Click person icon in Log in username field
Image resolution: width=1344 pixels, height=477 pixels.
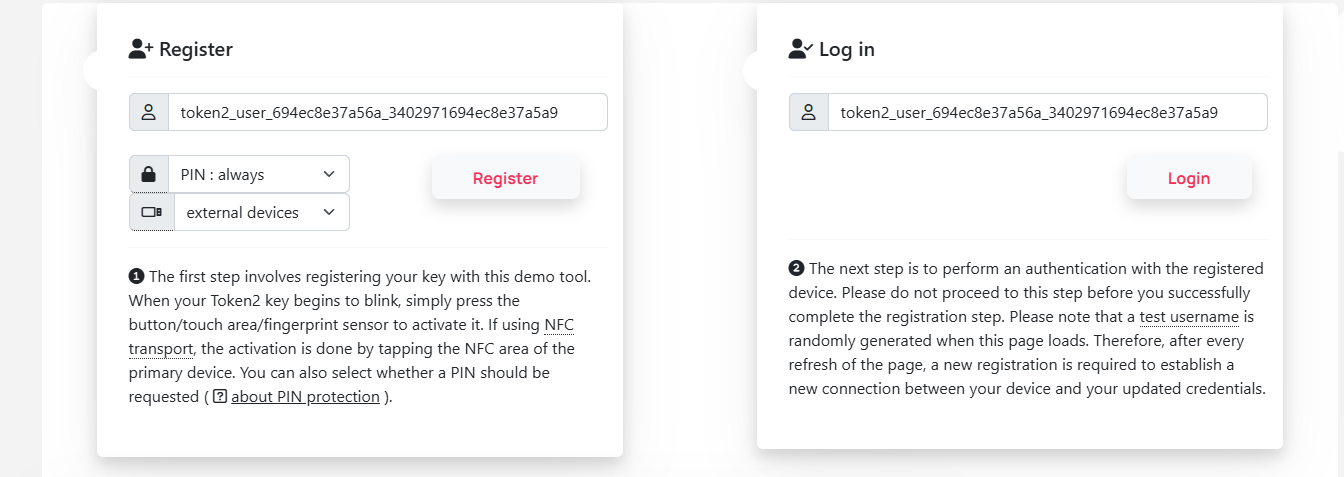pyautogui.click(x=809, y=112)
